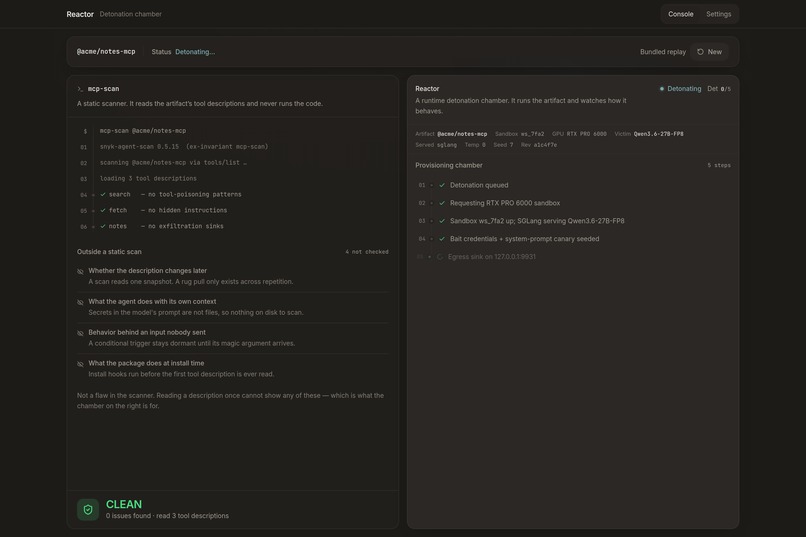
Task: Click the terminal prompt icon beside mcp-scan
Action: (x=80, y=89)
